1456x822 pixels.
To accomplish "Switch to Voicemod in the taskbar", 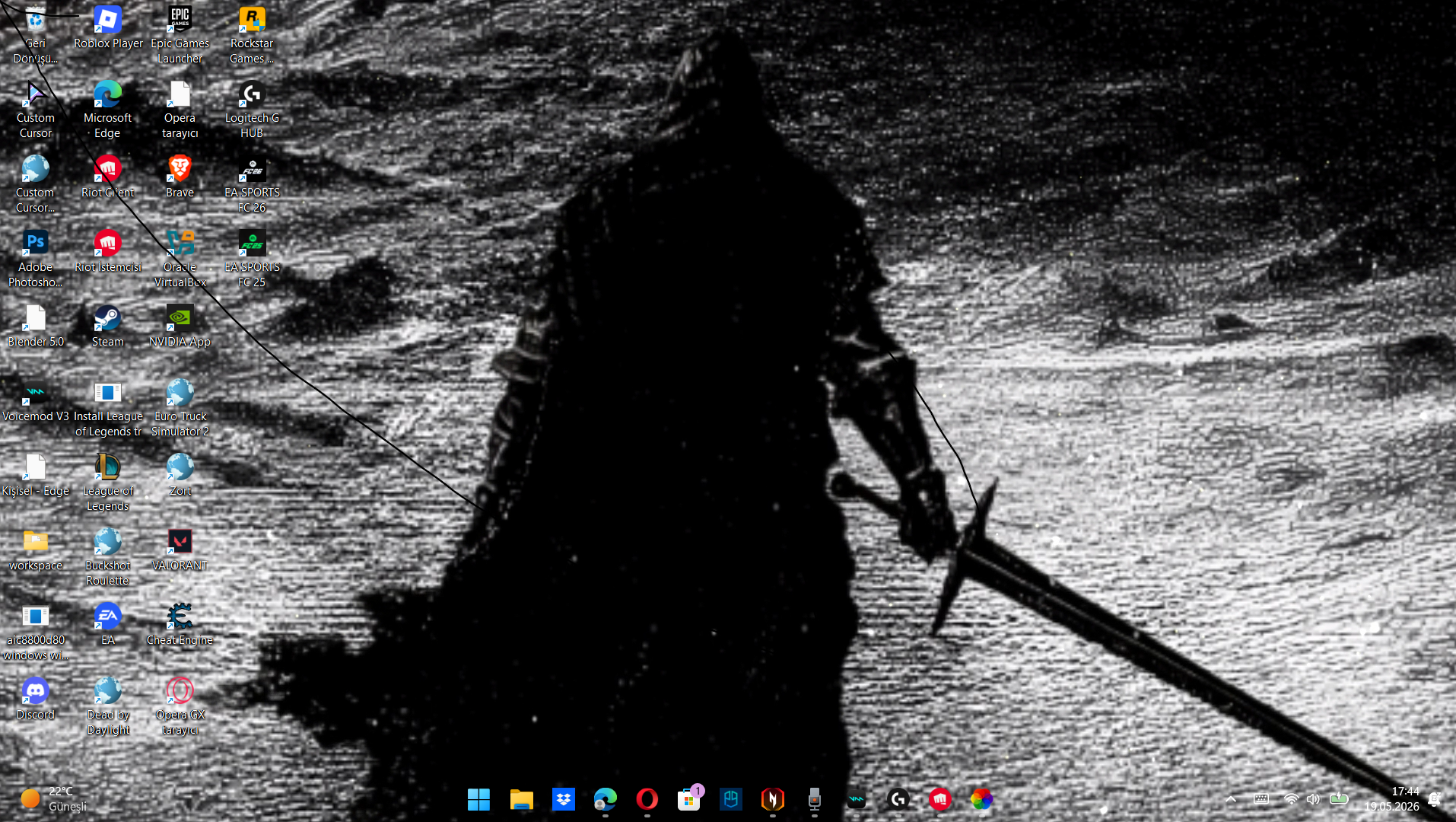I will click(856, 799).
